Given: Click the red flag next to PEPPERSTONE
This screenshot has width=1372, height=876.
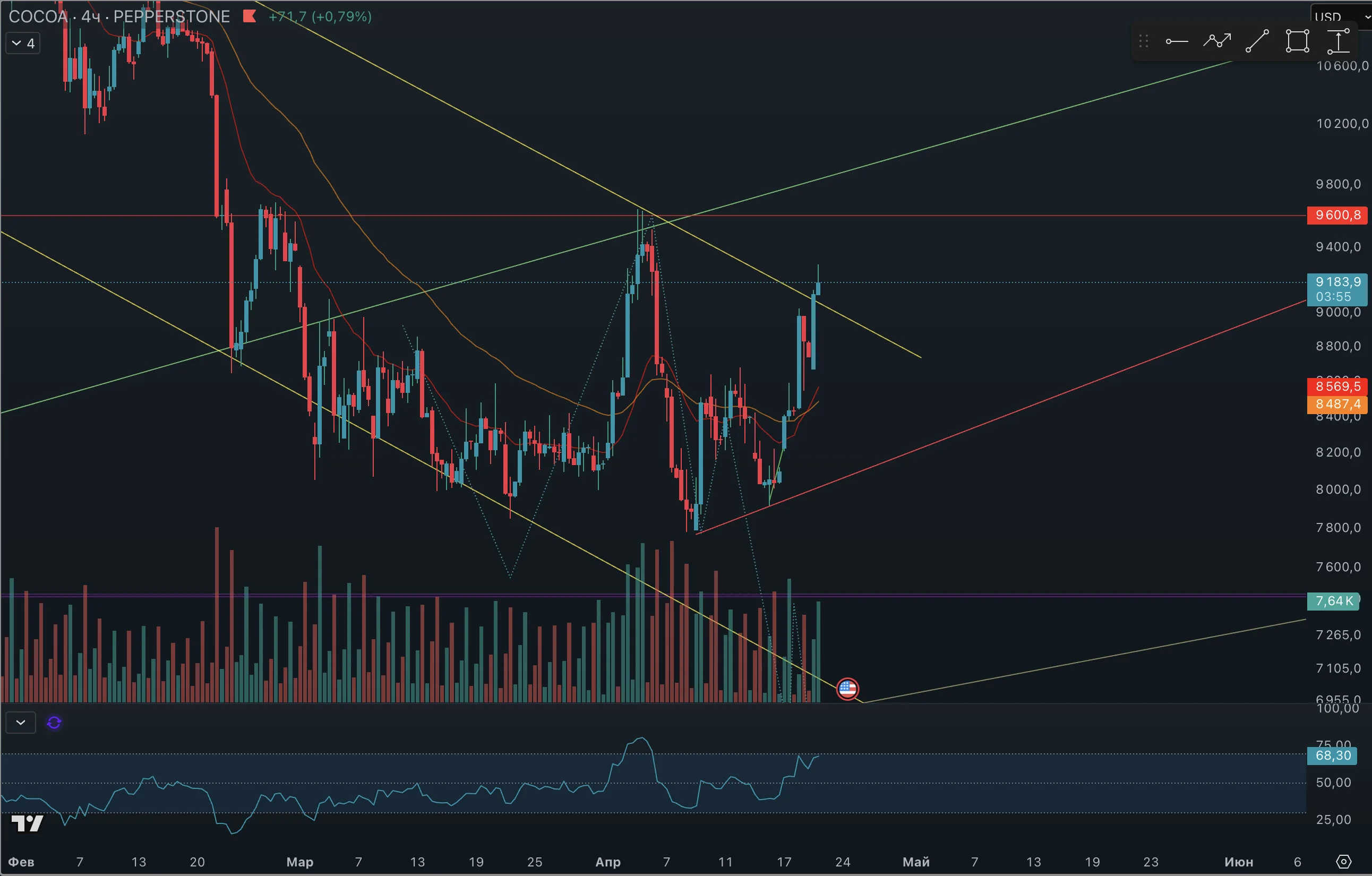Looking at the screenshot, I should (x=249, y=16).
